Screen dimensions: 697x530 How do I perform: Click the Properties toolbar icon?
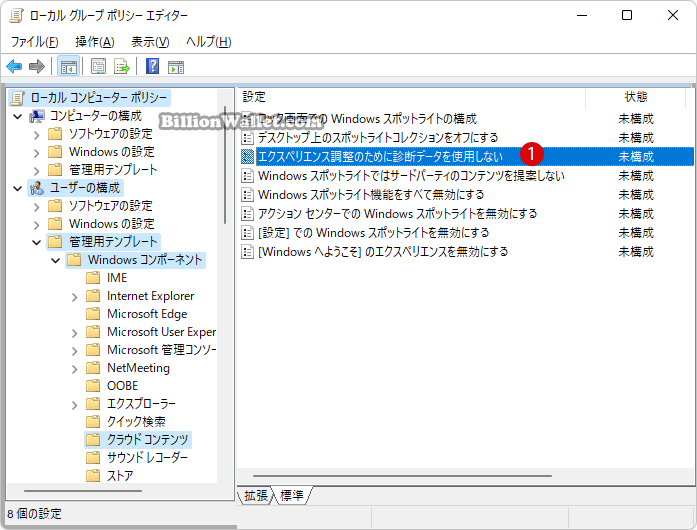point(98,67)
